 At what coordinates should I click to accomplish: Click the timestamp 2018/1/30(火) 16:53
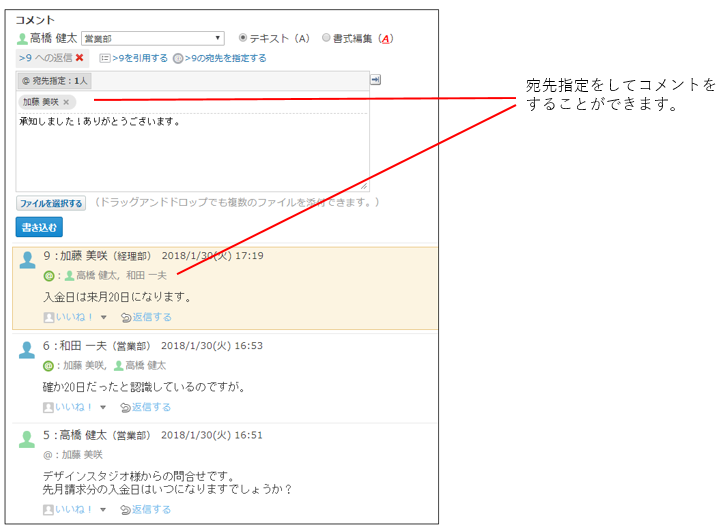(x=212, y=346)
